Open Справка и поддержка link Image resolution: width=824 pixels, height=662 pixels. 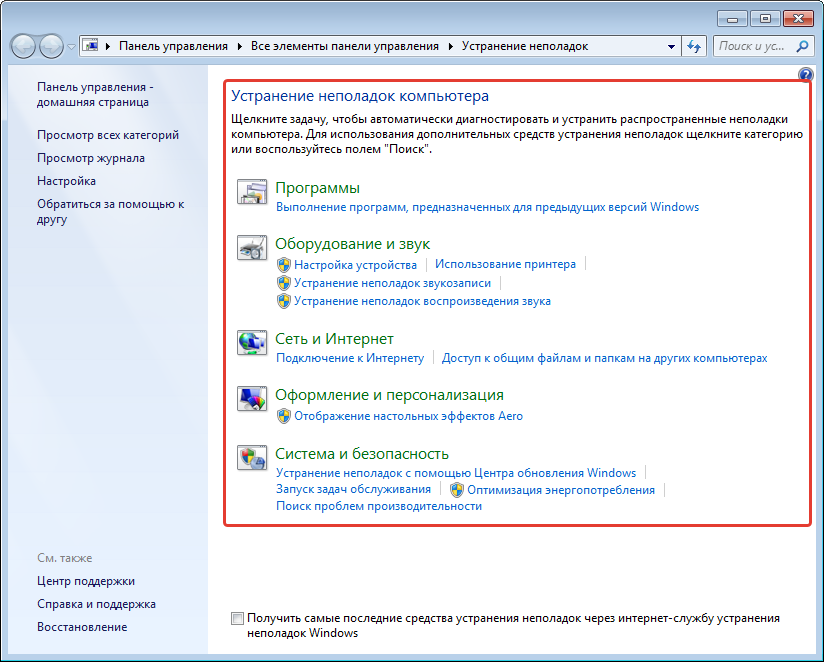96,604
